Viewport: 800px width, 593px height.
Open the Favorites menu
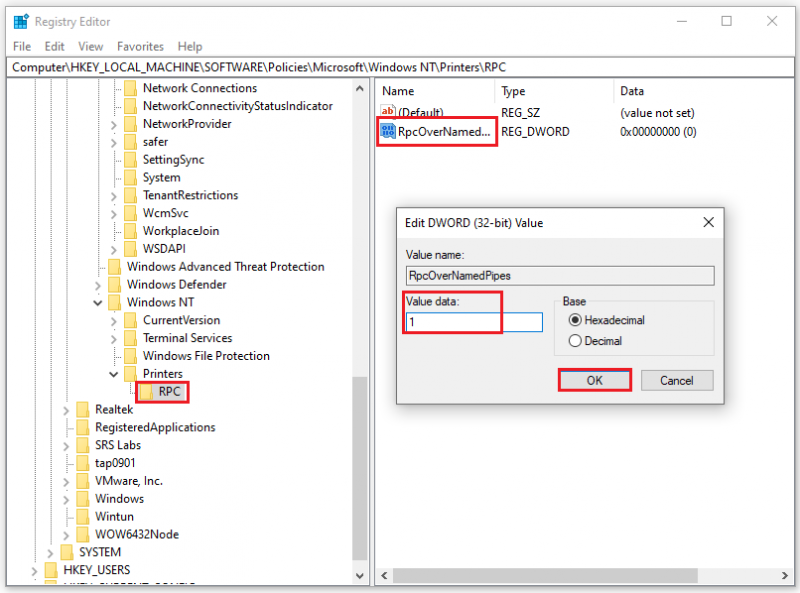(x=140, y=46)
